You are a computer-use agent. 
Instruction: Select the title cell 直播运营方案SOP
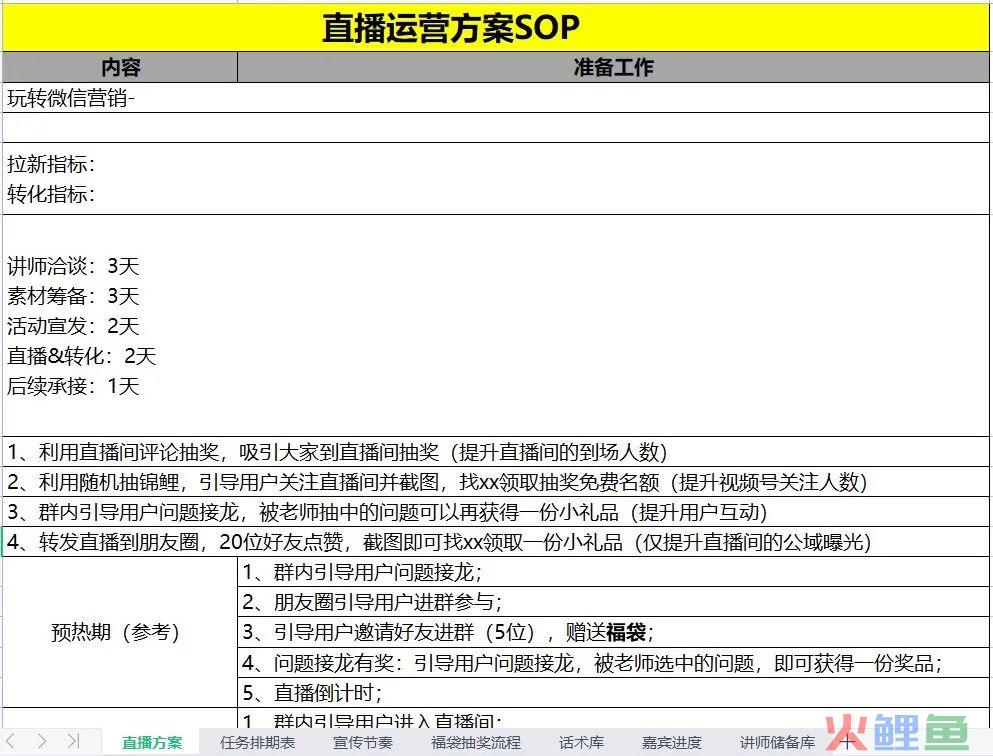tap(496, 28)
